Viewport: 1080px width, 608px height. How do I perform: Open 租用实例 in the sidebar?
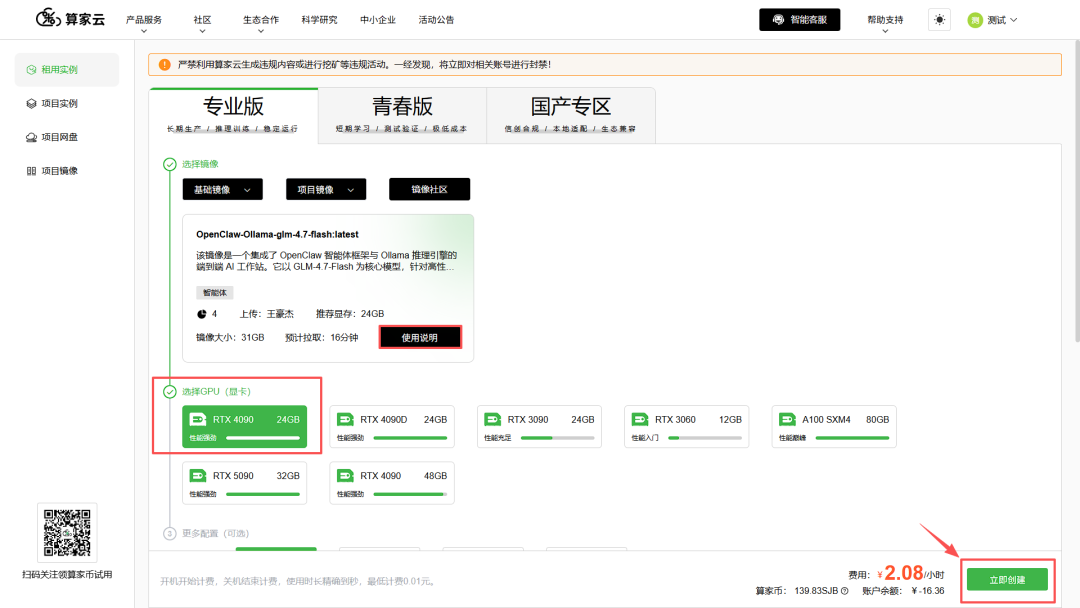pyautogui.click(x=67, y=70)
